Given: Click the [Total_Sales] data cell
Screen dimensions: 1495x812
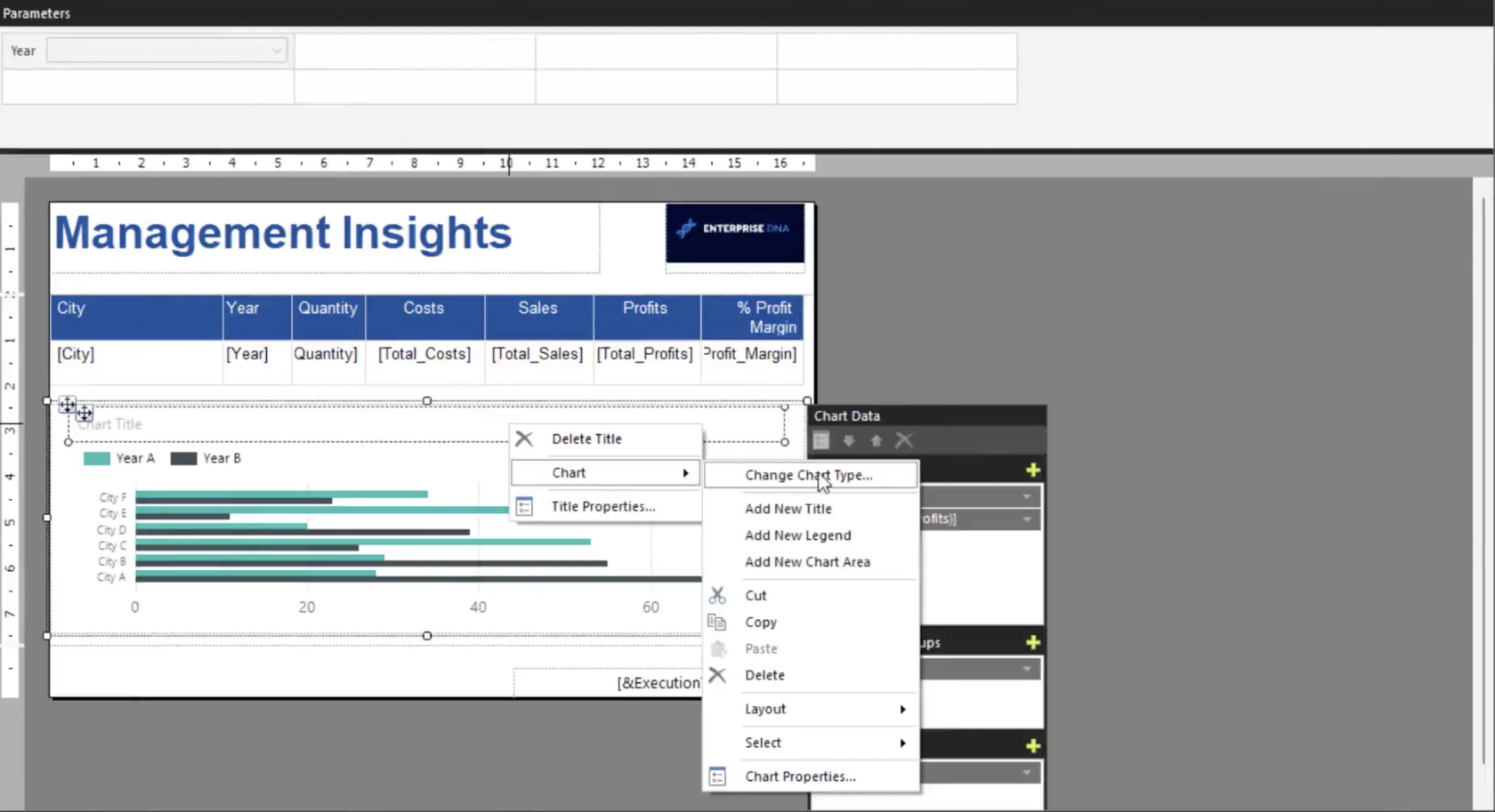Looking at the screenshot, I should tap(539, 362).
